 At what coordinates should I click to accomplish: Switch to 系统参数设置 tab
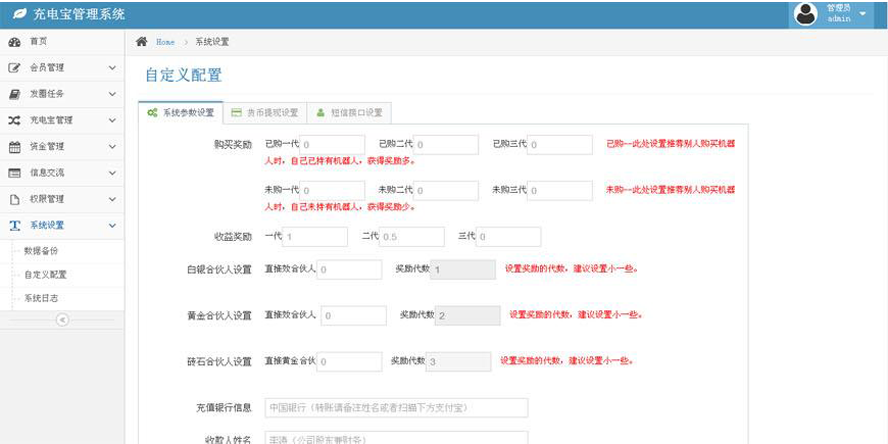tap(181, 113)
